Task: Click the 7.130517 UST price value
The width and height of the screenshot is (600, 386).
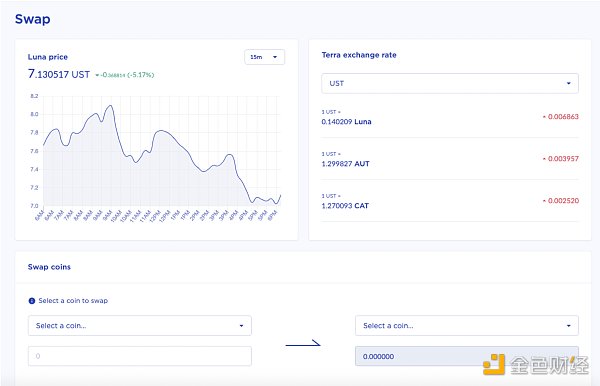Action: tap(59, 74)
